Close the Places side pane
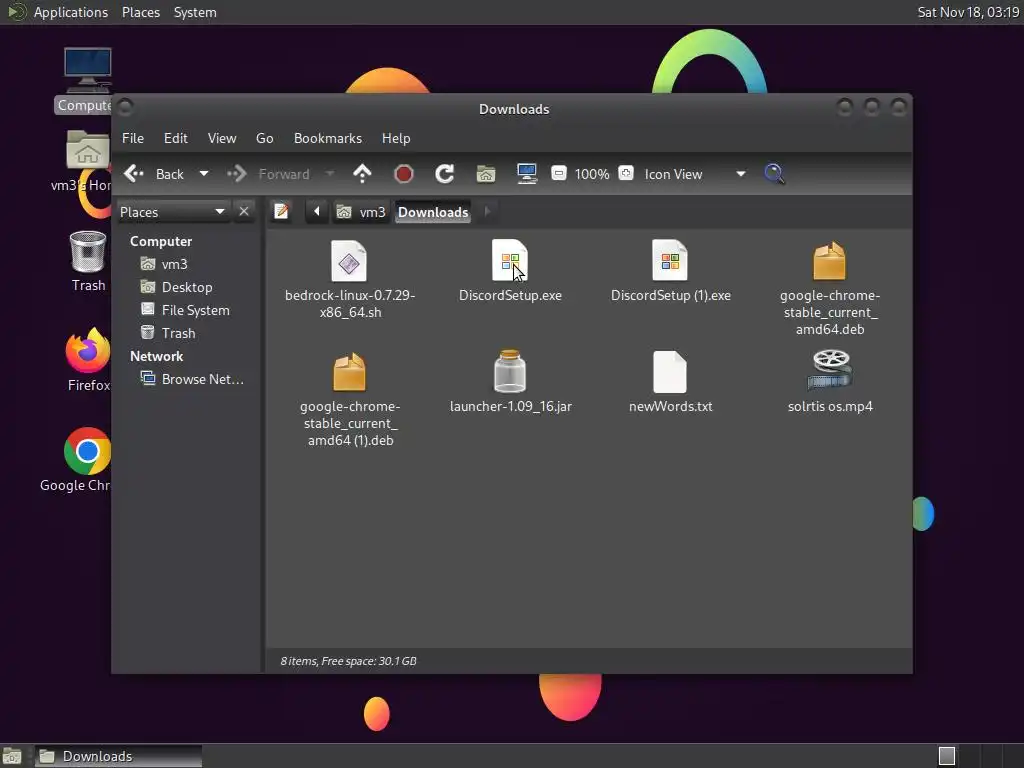 pyautogui.click(x=244, y=212)
